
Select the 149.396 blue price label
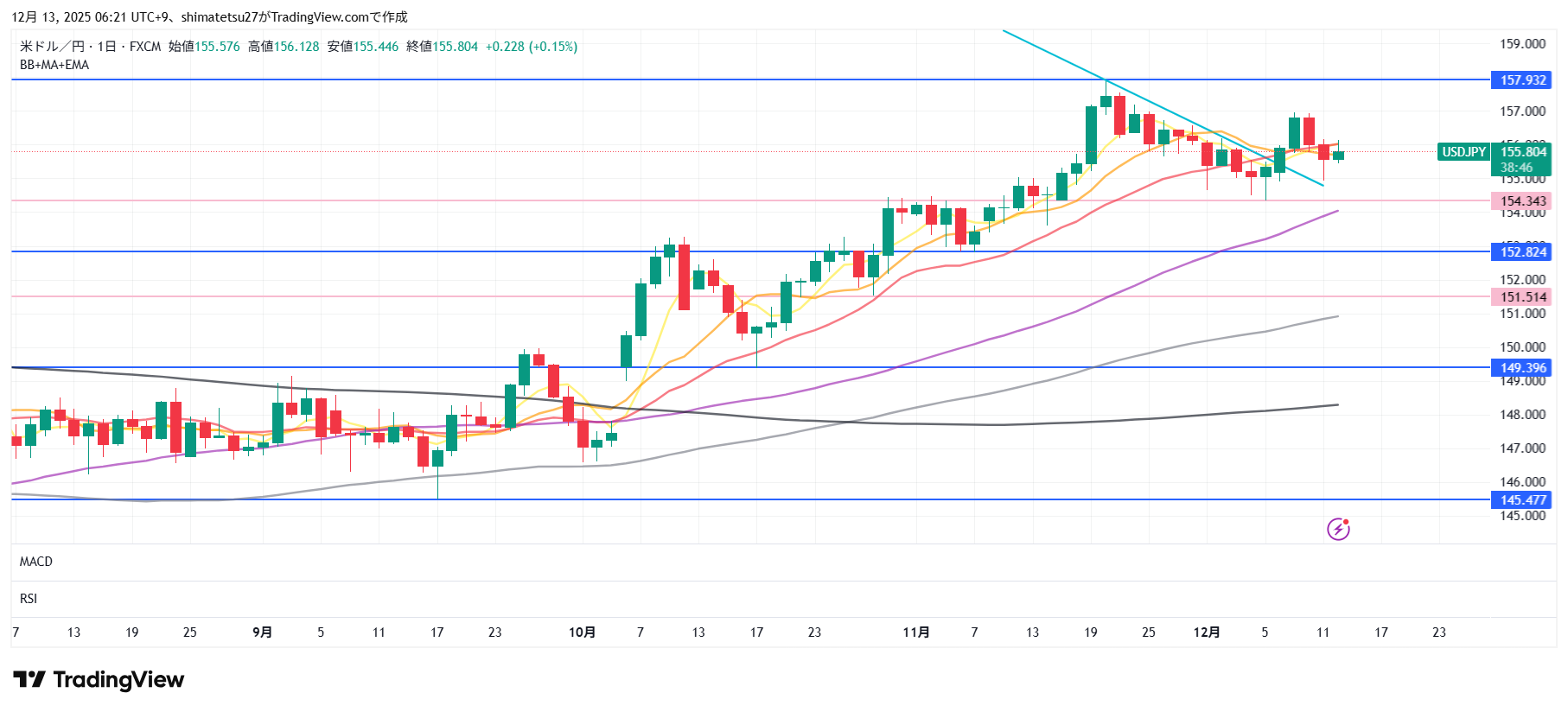[1522, 368]
